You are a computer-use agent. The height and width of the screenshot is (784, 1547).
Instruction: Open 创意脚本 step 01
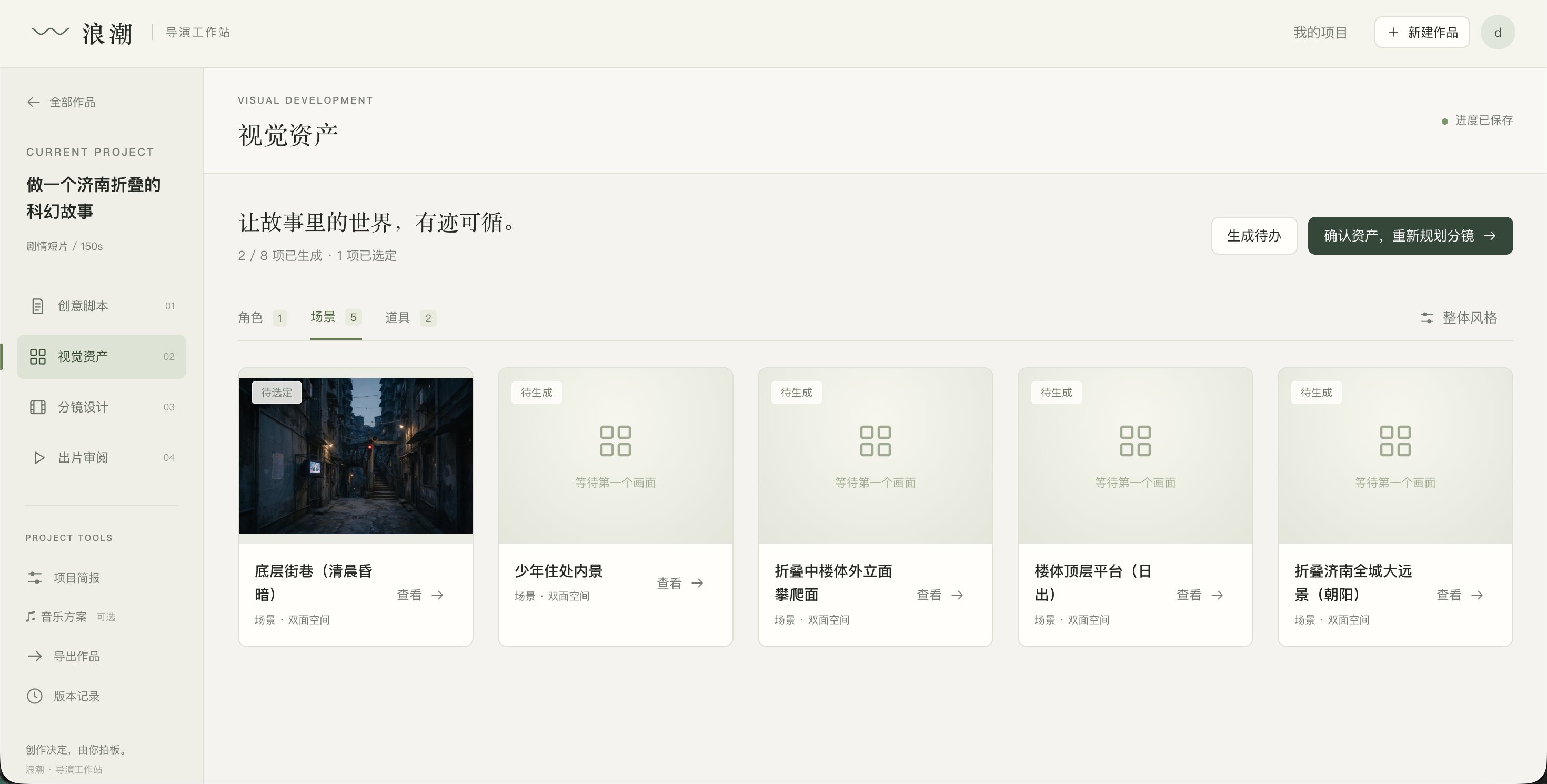[x=102, y=306]
